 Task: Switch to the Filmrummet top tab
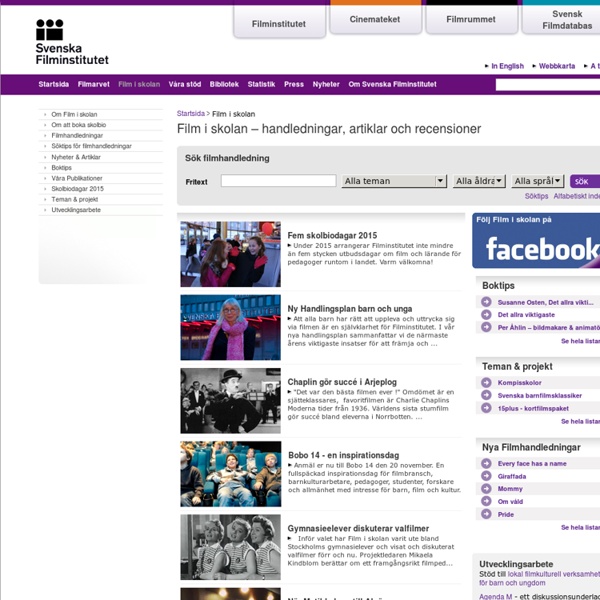471,19
